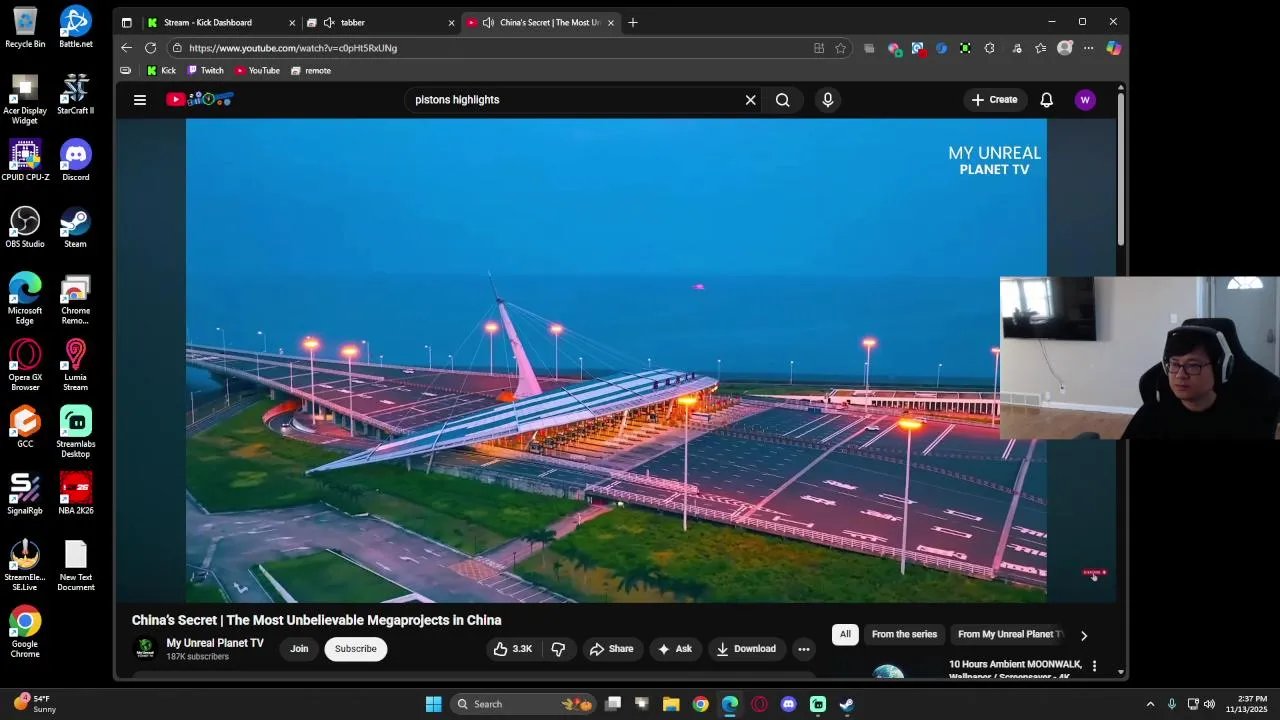This screenshot has height=720, width=1280.
Task: Open Twitch bookmark in favorites bar
Action: [206, 71]
